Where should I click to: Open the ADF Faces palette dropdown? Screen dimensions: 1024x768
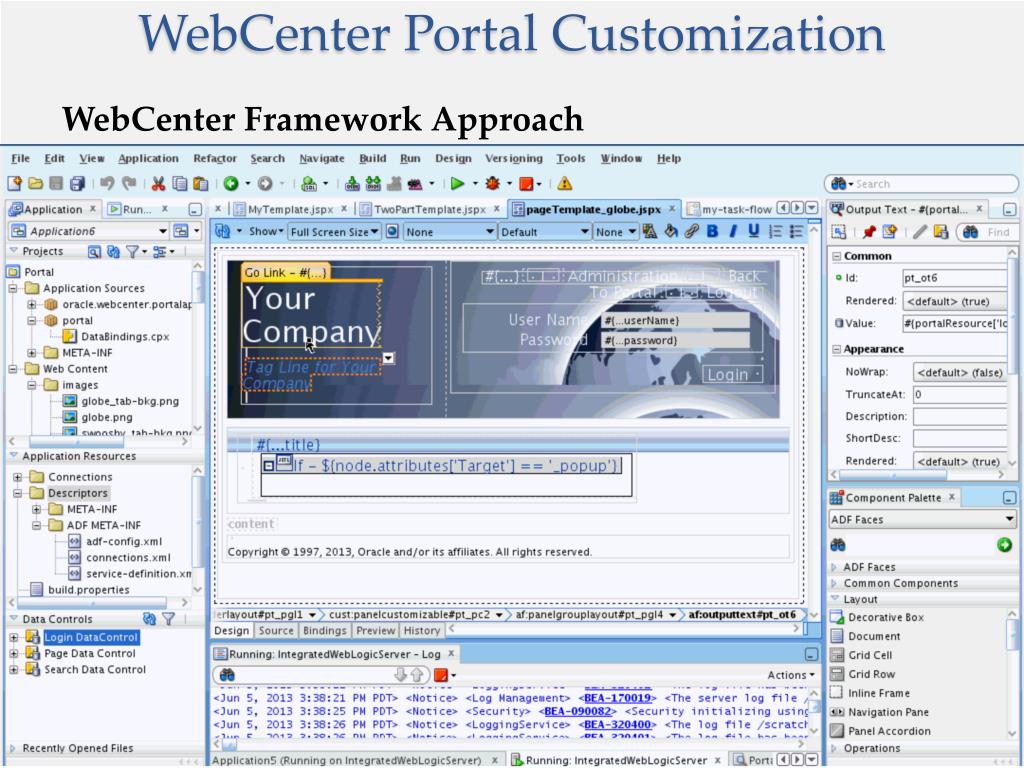(x=923, y=519)
